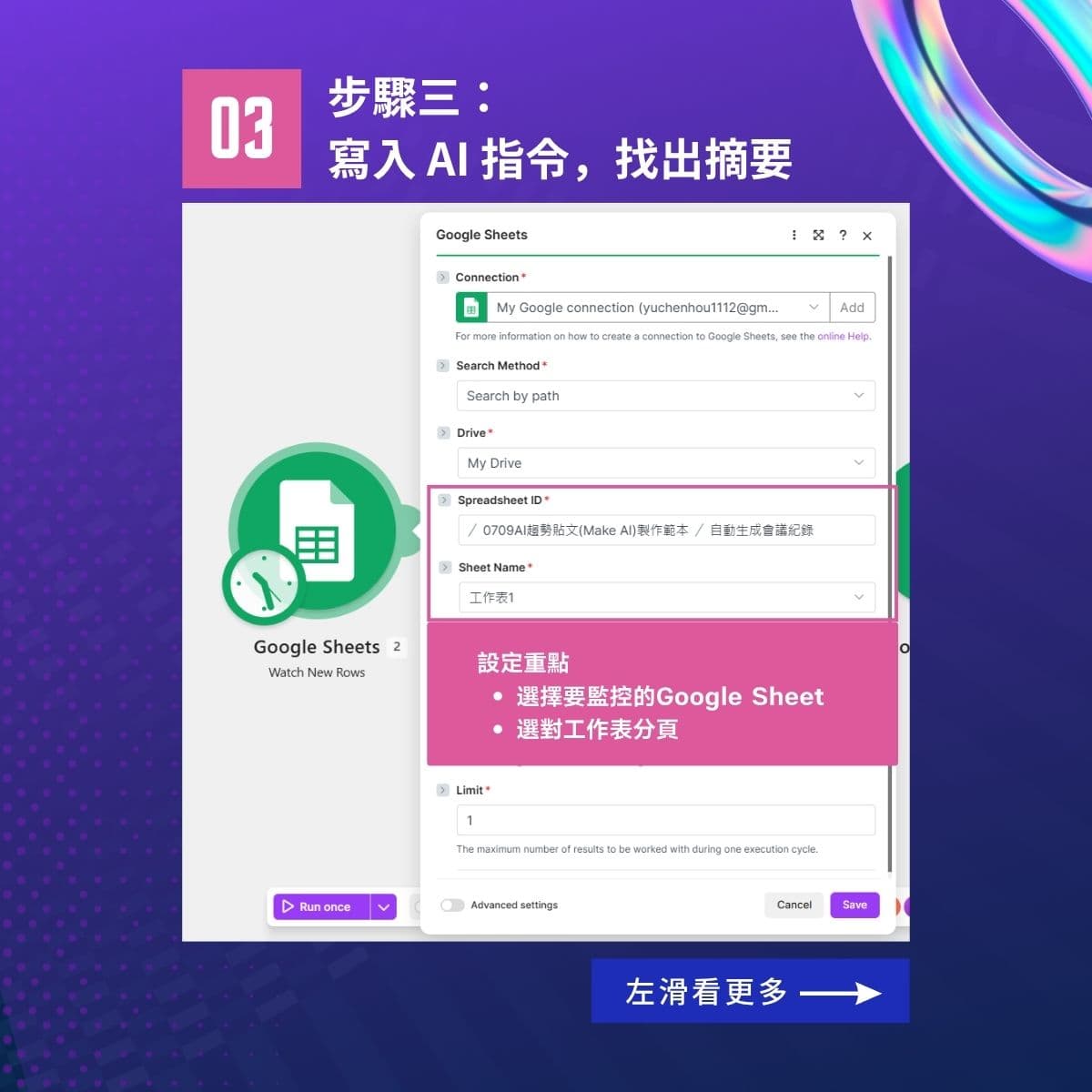Open the Google Sheets dialog options menu
The height and width of the screenshot is (1092, 1092).
794,235
